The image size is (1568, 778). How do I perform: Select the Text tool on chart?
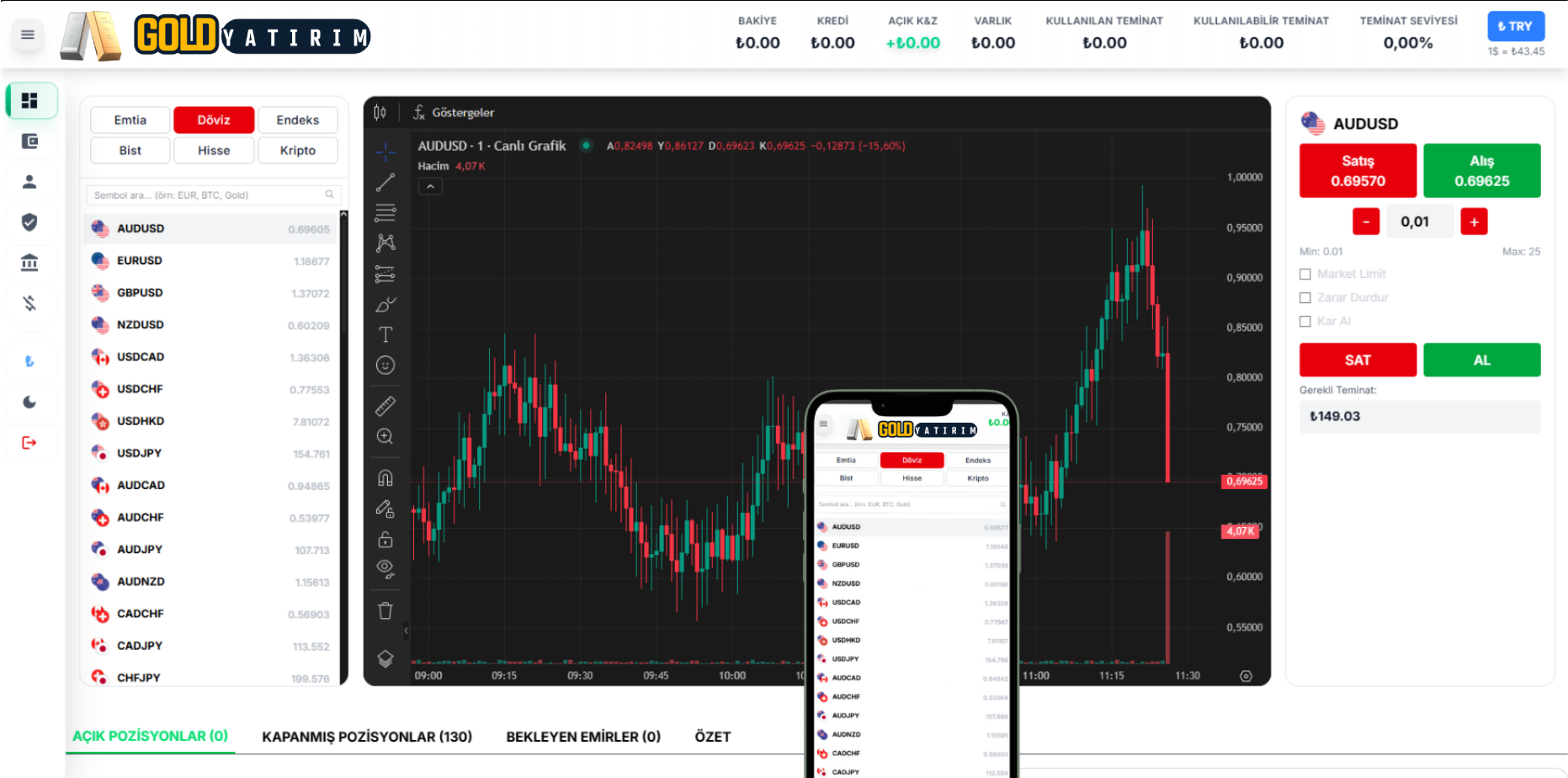point(385,334)
